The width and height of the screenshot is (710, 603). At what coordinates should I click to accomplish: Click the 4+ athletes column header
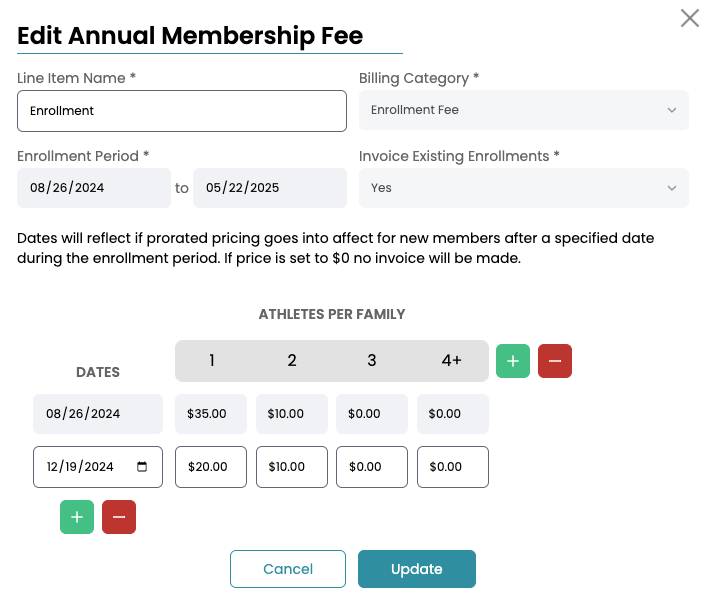(451, 361)
